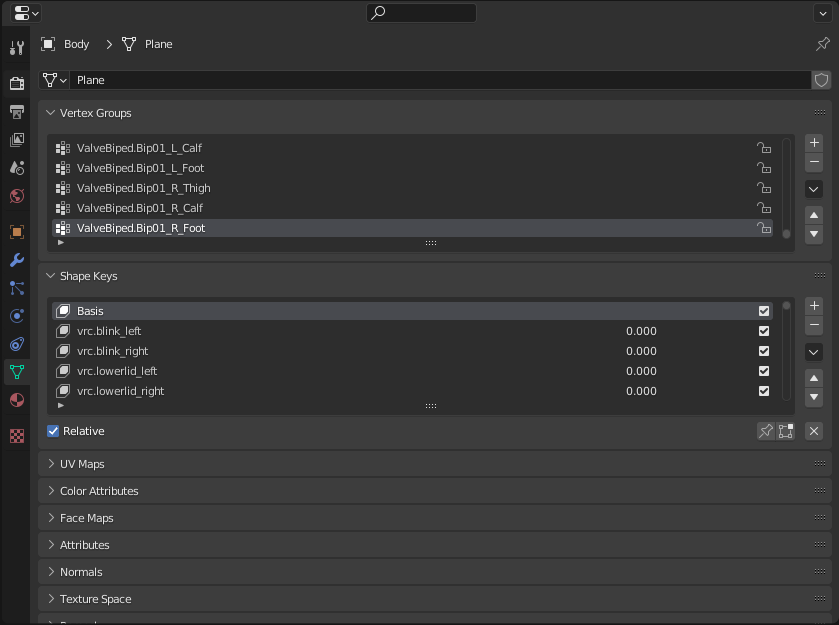Image resolution: width=839 pixels, height=625 pixels.
Task: Click the vrc.blink_left value field
Action: pyautogui.click(x=641, y=331)
